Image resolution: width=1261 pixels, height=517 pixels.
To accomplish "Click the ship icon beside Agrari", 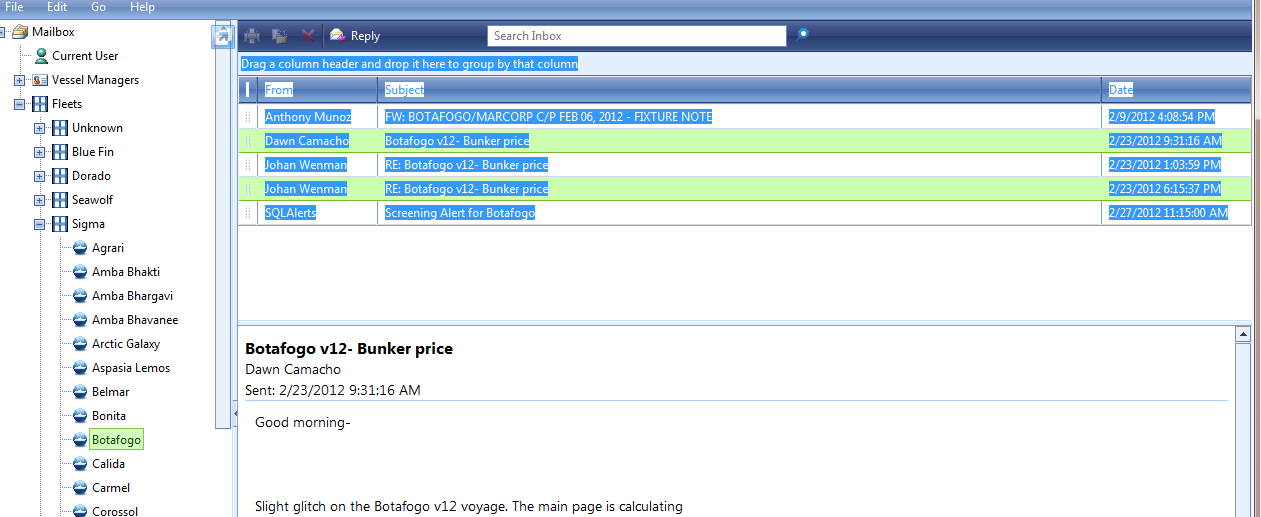I will pos(80,248).
